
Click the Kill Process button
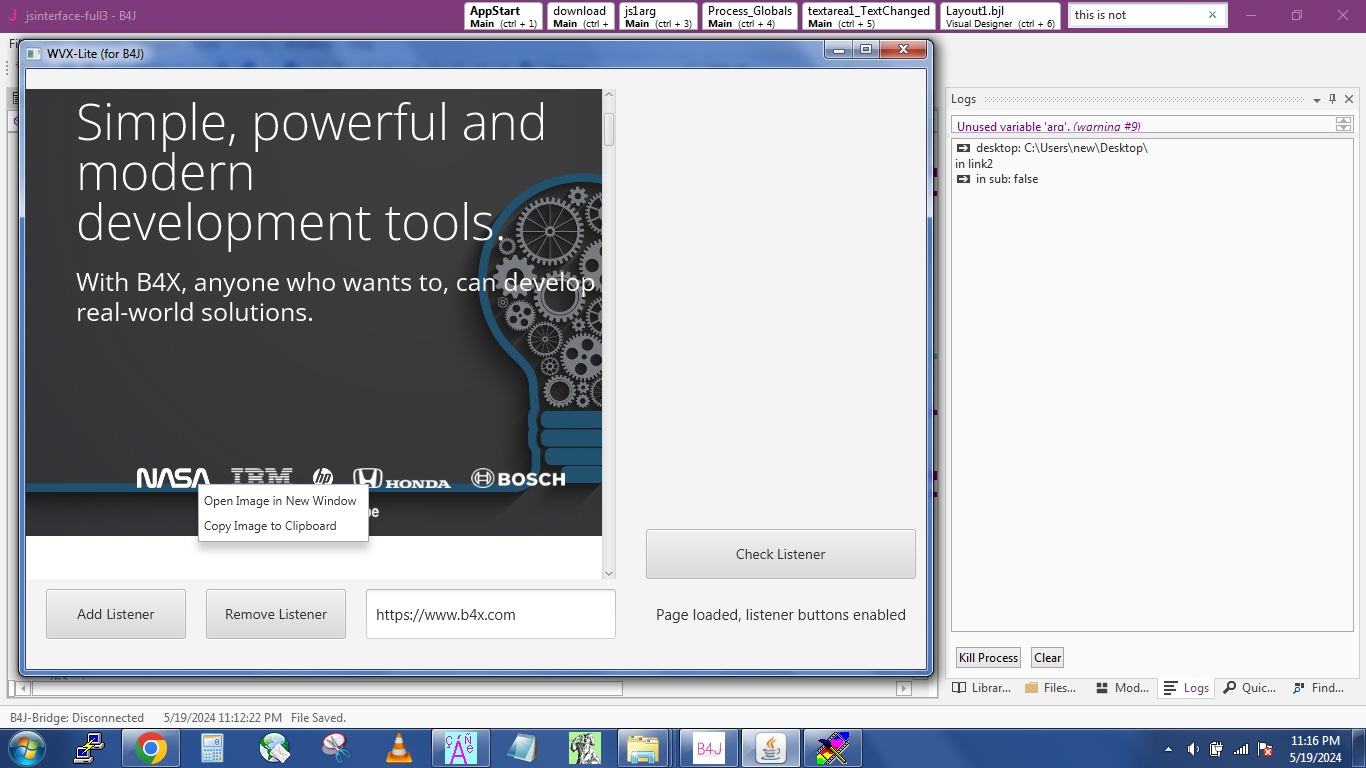pos(988,658)
